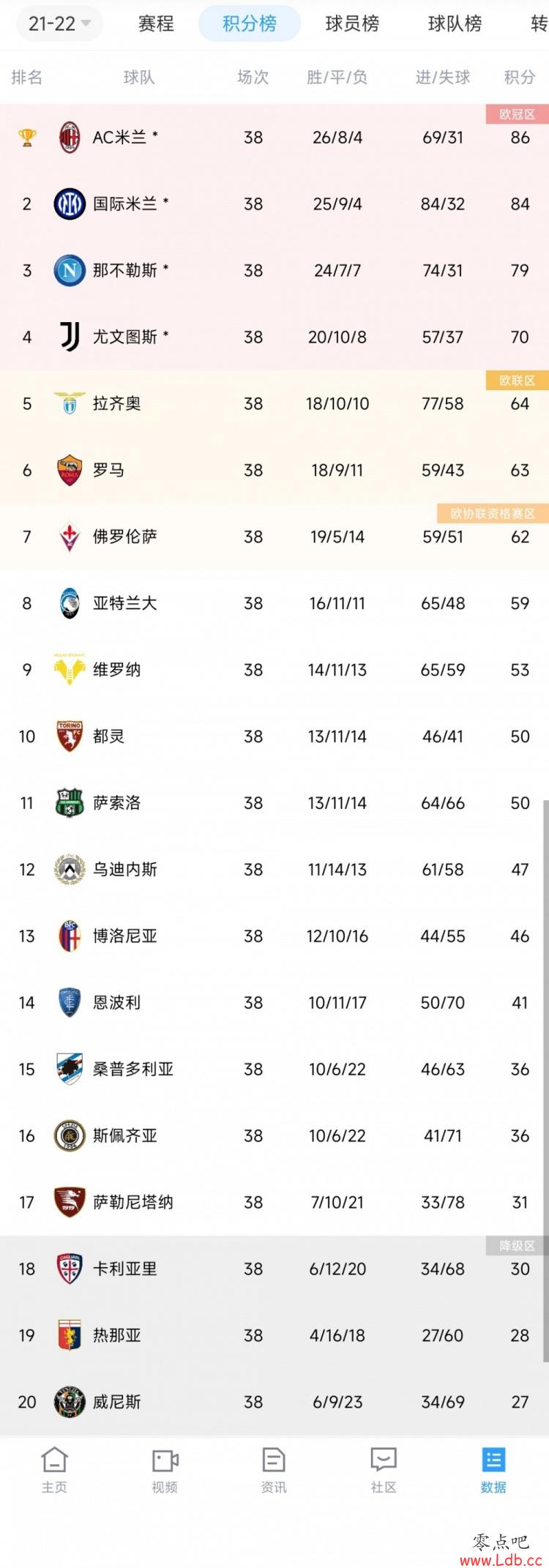Open the 社区 community section

point(384,1470)
